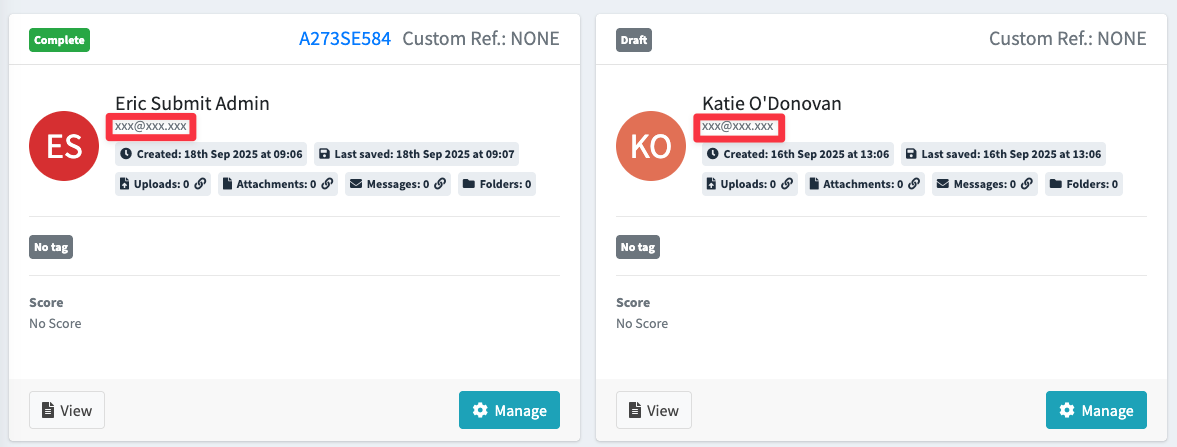Click the link icon beside Eric's Messages count
Screen dimensions: 1177x447
440,184
